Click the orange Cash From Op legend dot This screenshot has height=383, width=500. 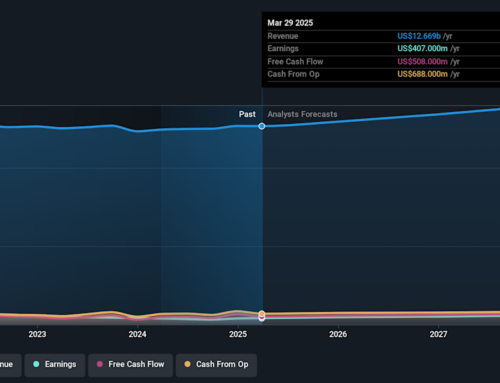click(x=187, y=364)
